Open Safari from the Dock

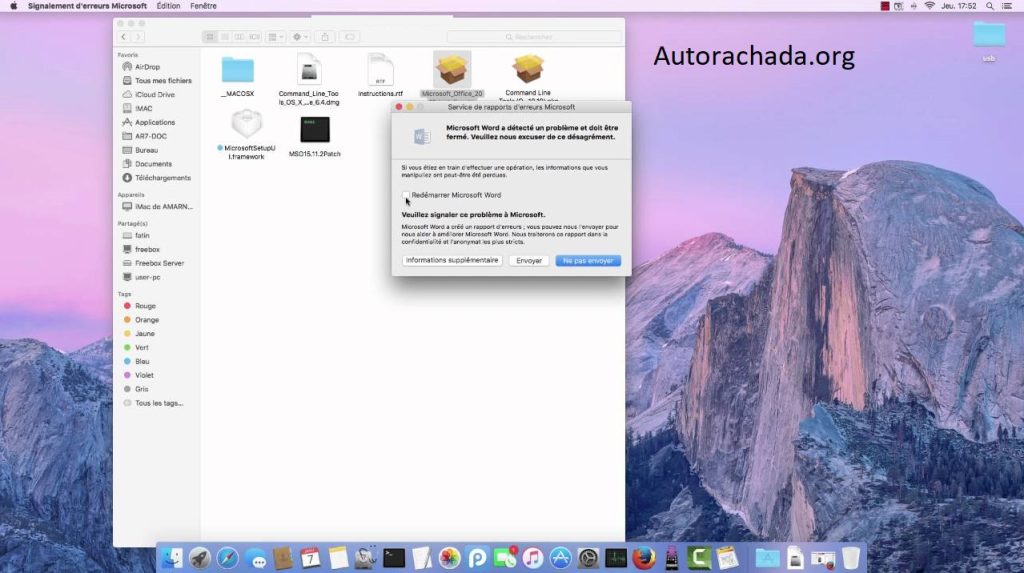click(228, 558)
